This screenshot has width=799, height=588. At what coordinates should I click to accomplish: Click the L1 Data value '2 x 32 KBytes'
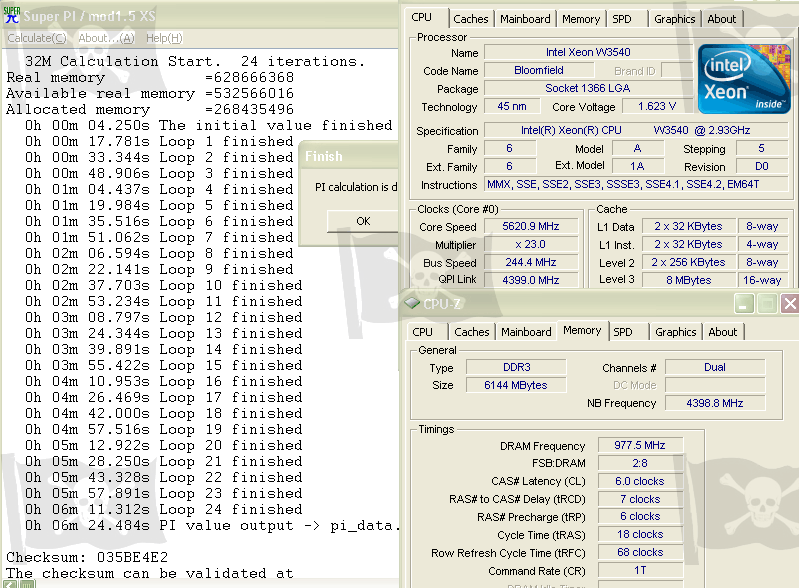point(688,226)
